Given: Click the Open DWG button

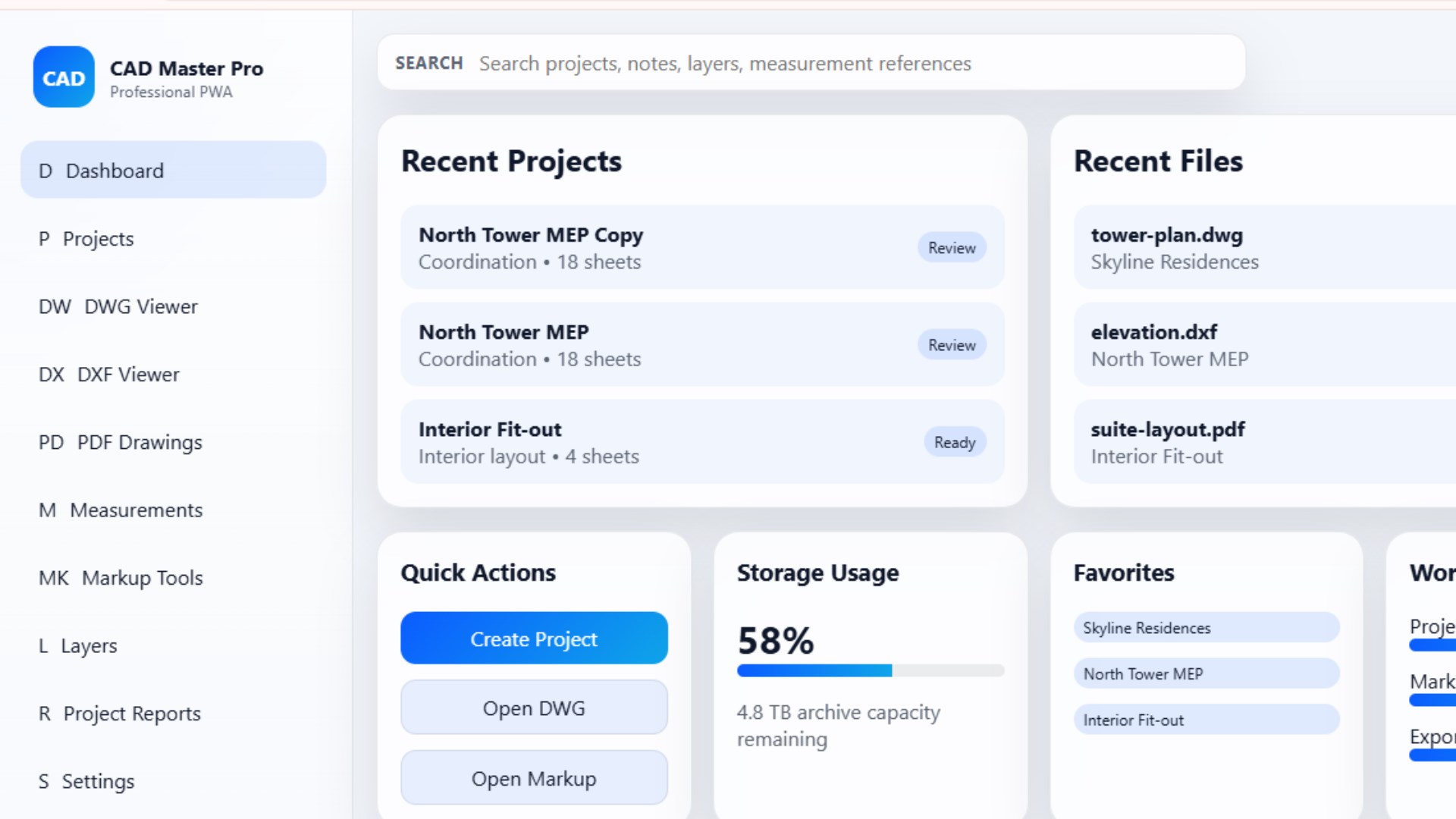Looking at the screenshot, I should 534,708.
